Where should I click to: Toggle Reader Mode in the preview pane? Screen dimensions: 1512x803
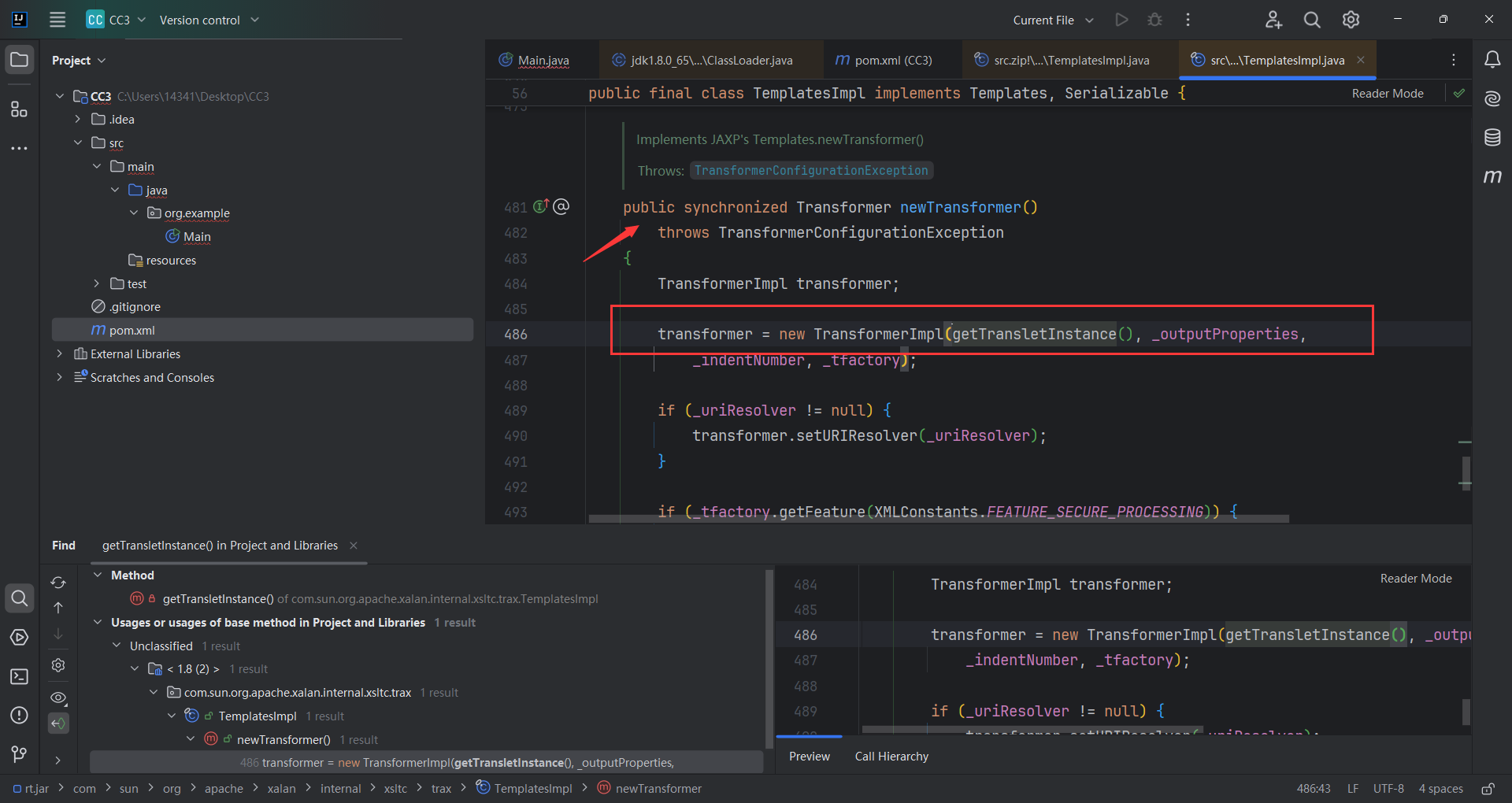1416,579
